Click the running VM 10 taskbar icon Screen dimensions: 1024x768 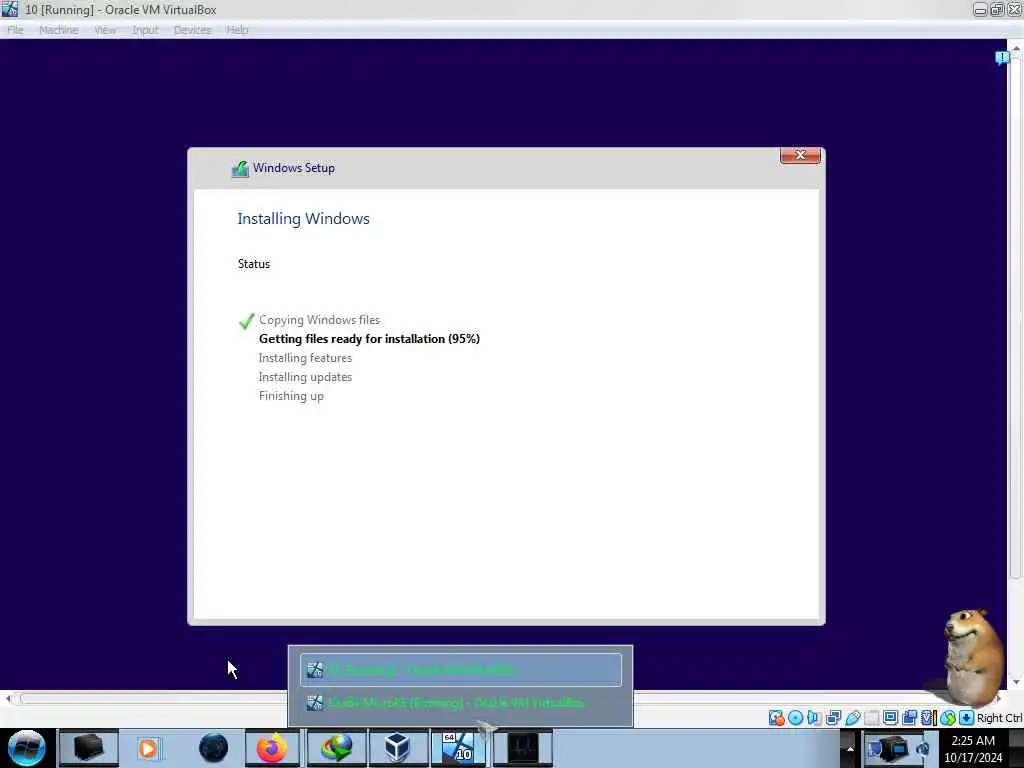pyautogui.click(x=458, y=748)
